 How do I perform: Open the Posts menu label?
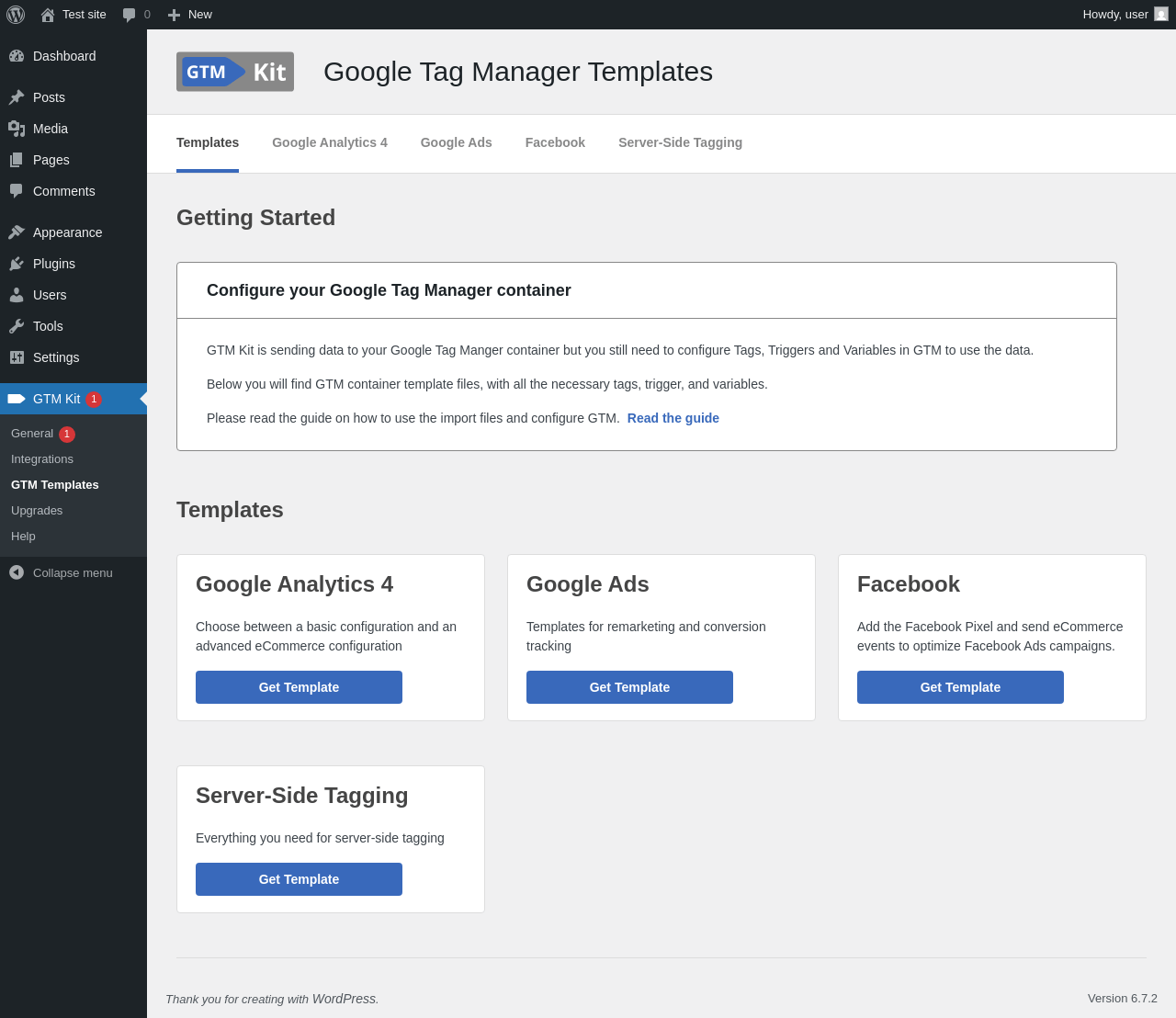(x=49, y=97)
